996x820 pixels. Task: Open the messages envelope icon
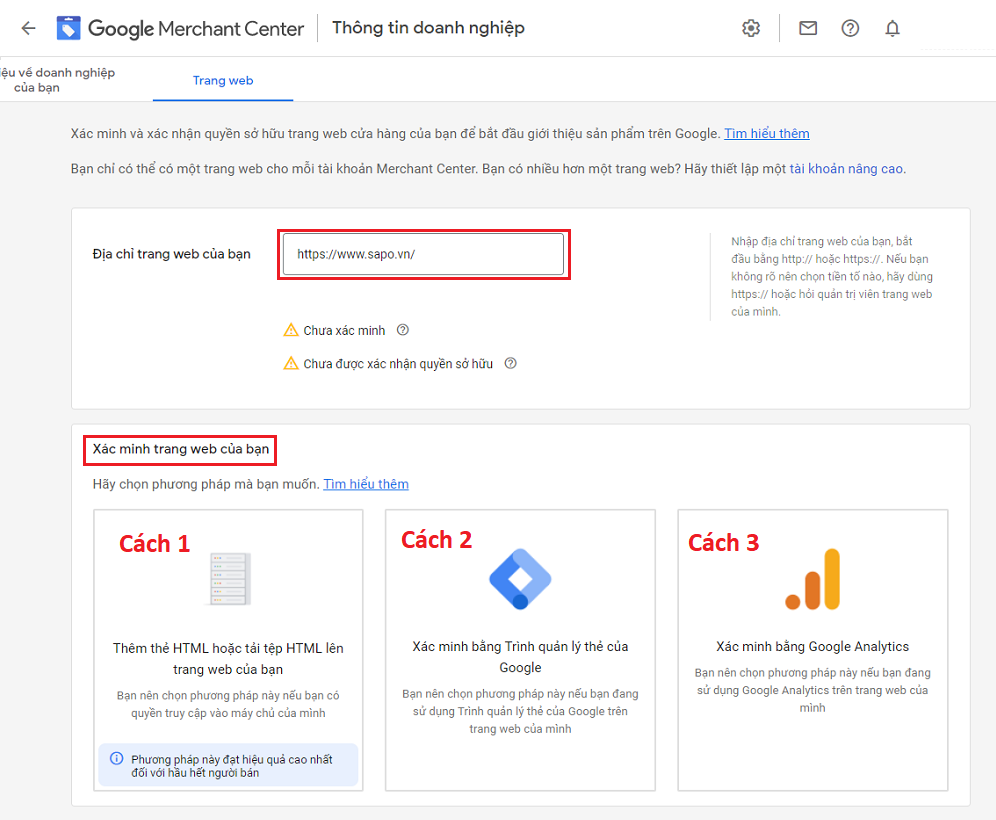(x=808, y=28)
